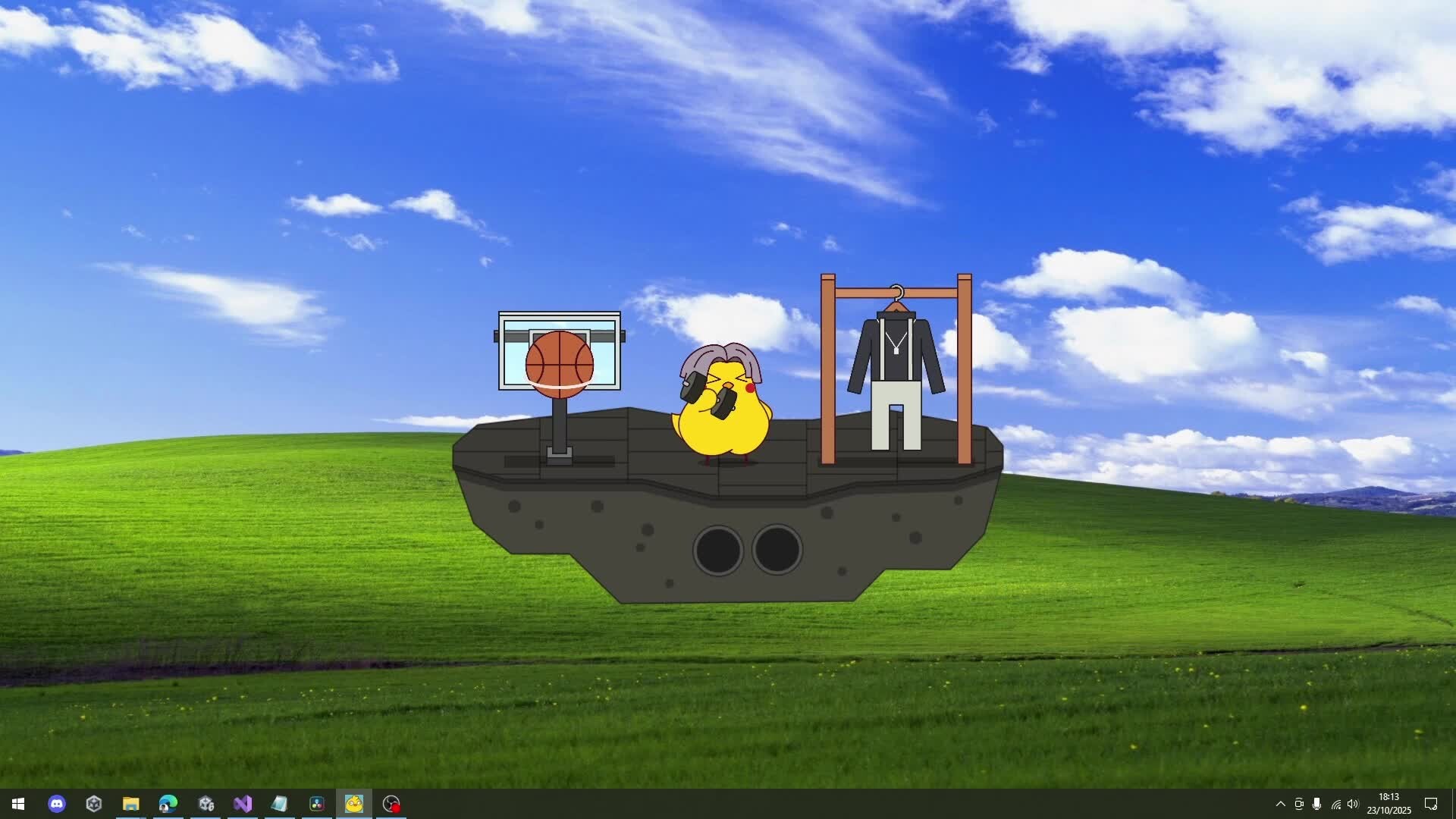The height and width of the screenshot is (819, 1456).
Task: Click the camera in-use tray icon
Action: coord(1299,804)
